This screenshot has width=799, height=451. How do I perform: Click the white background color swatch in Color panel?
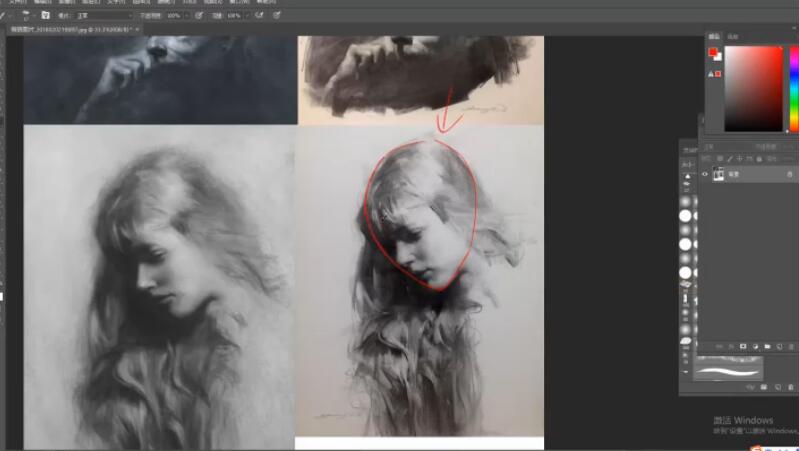pyautogui.click(x=718, y=57)
